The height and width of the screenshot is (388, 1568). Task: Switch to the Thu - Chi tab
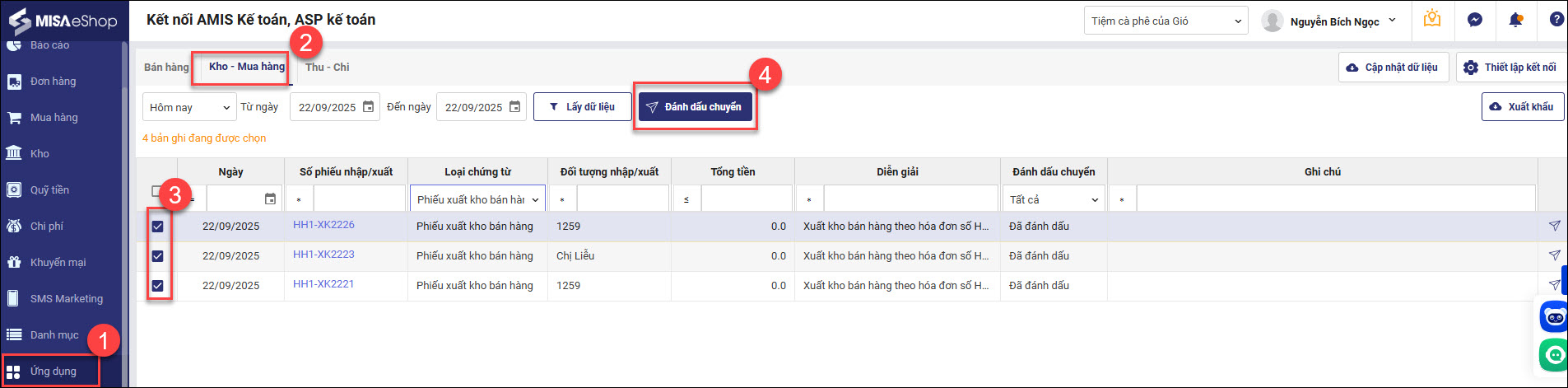tap(327, 68)
